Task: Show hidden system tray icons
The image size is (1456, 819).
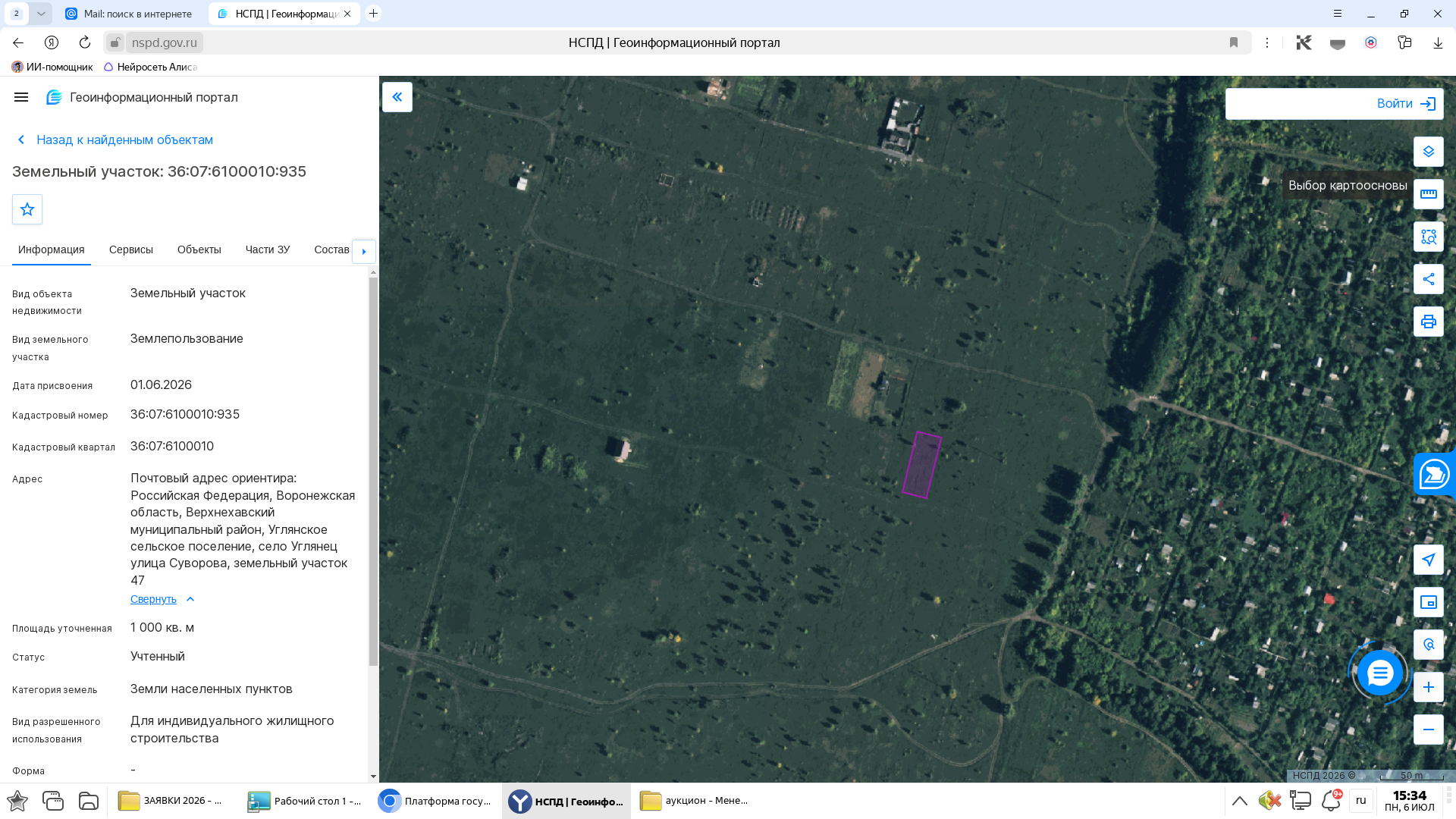Action: point(1240,801)
